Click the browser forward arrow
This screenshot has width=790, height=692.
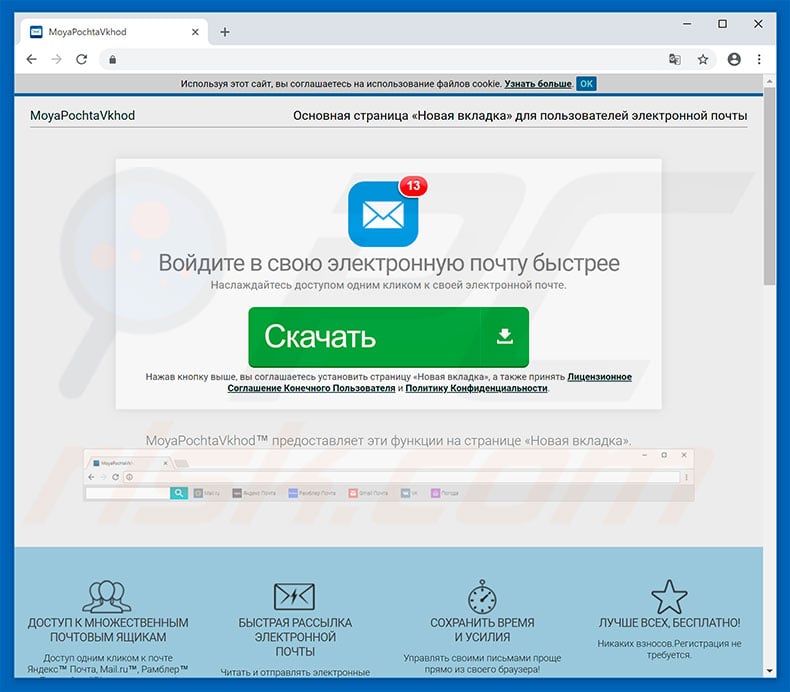[x=56, y=59]
